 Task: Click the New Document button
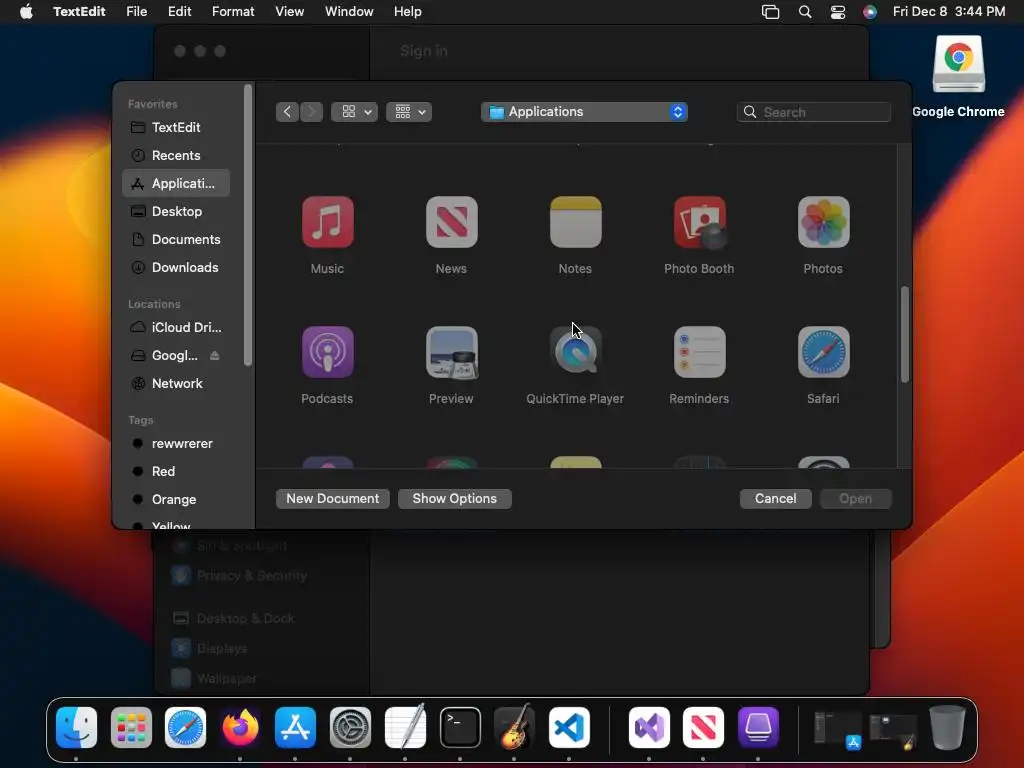(x=332, y=498)
